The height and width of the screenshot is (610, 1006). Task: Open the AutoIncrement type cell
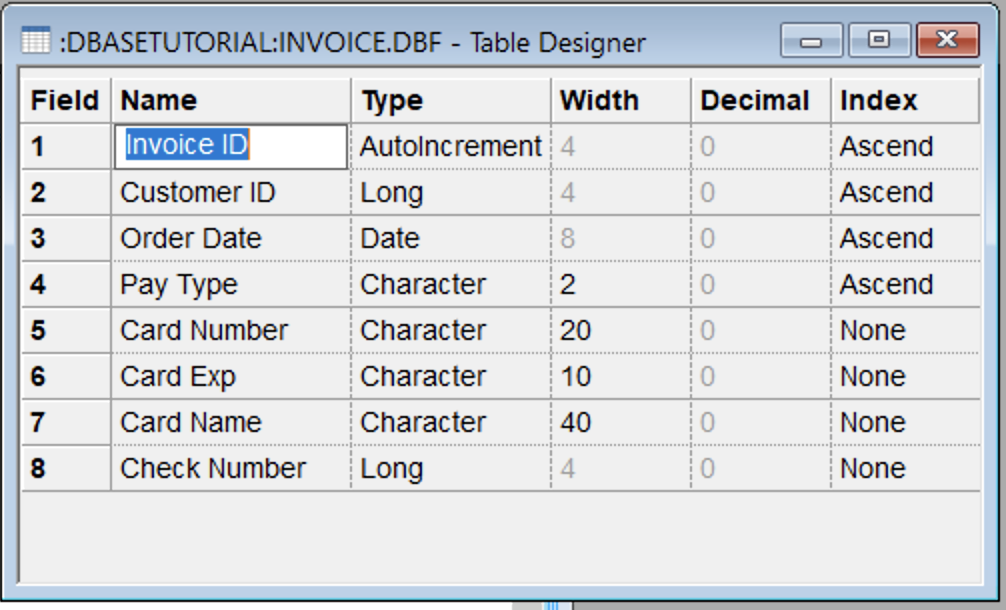(450, 147)
